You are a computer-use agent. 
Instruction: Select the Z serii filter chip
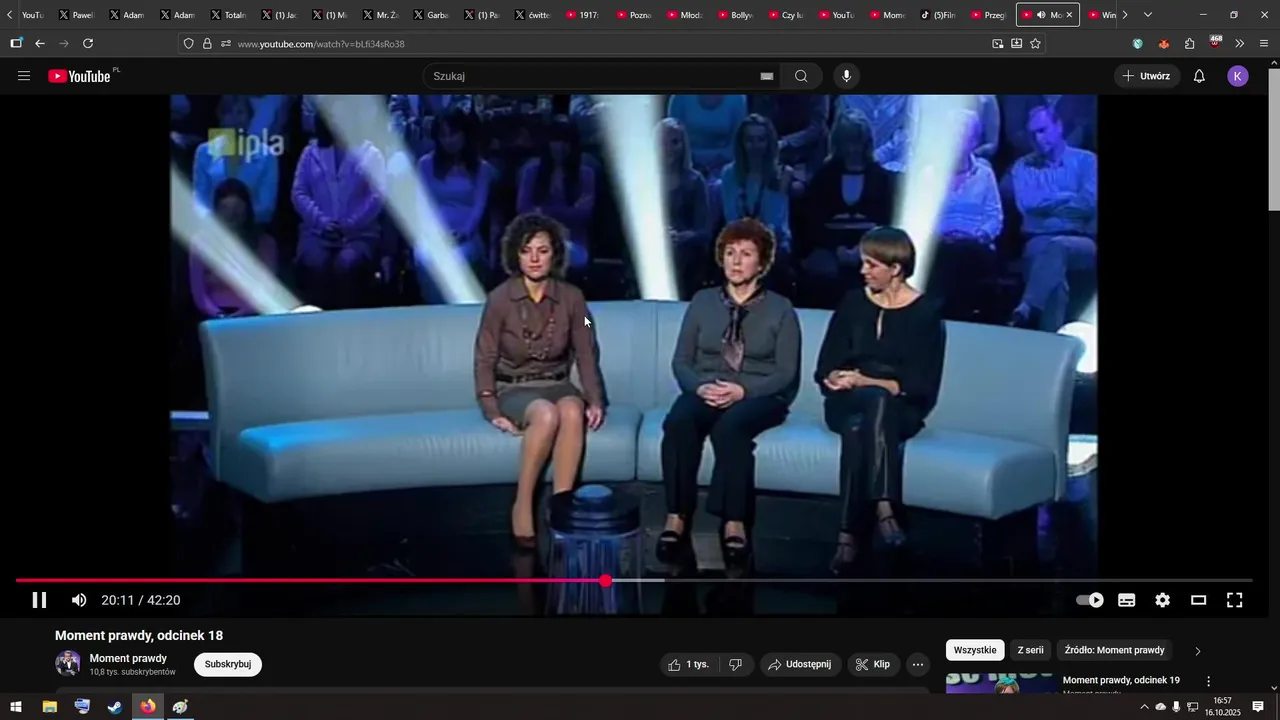pos(1030,650)
